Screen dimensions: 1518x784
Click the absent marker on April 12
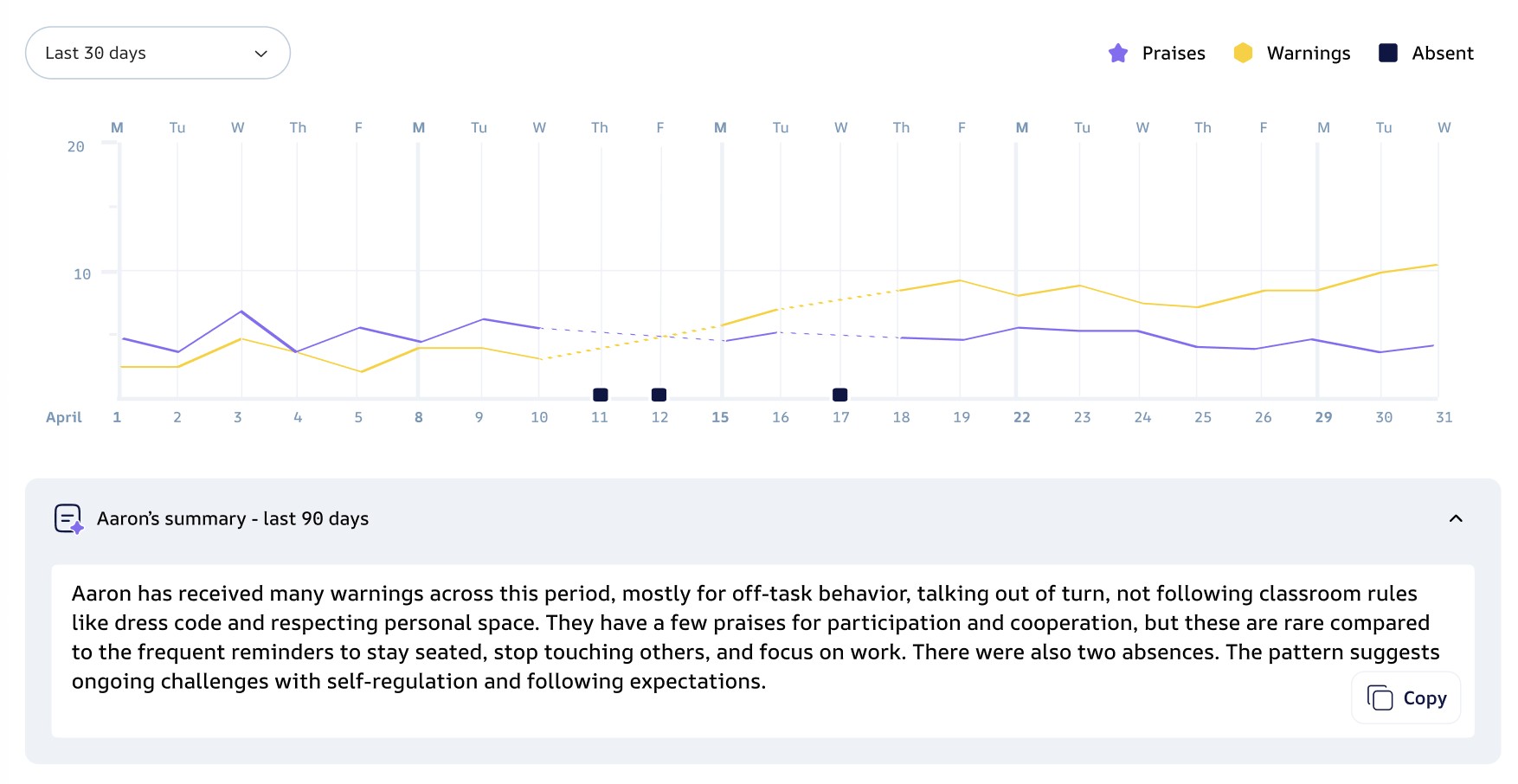tap(659, 395)
